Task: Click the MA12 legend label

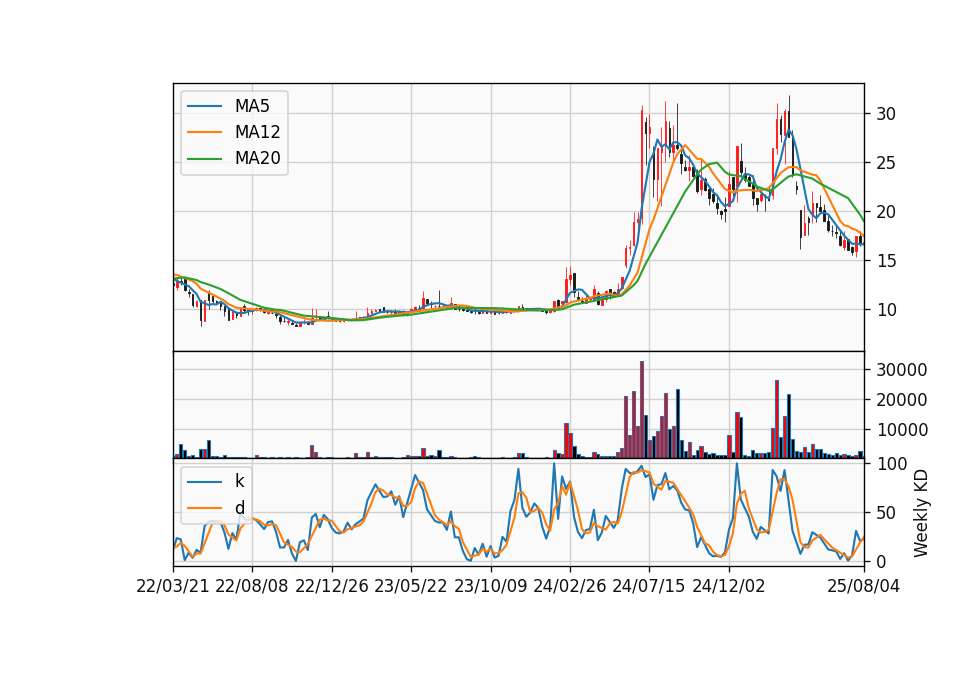Action: 257,132
